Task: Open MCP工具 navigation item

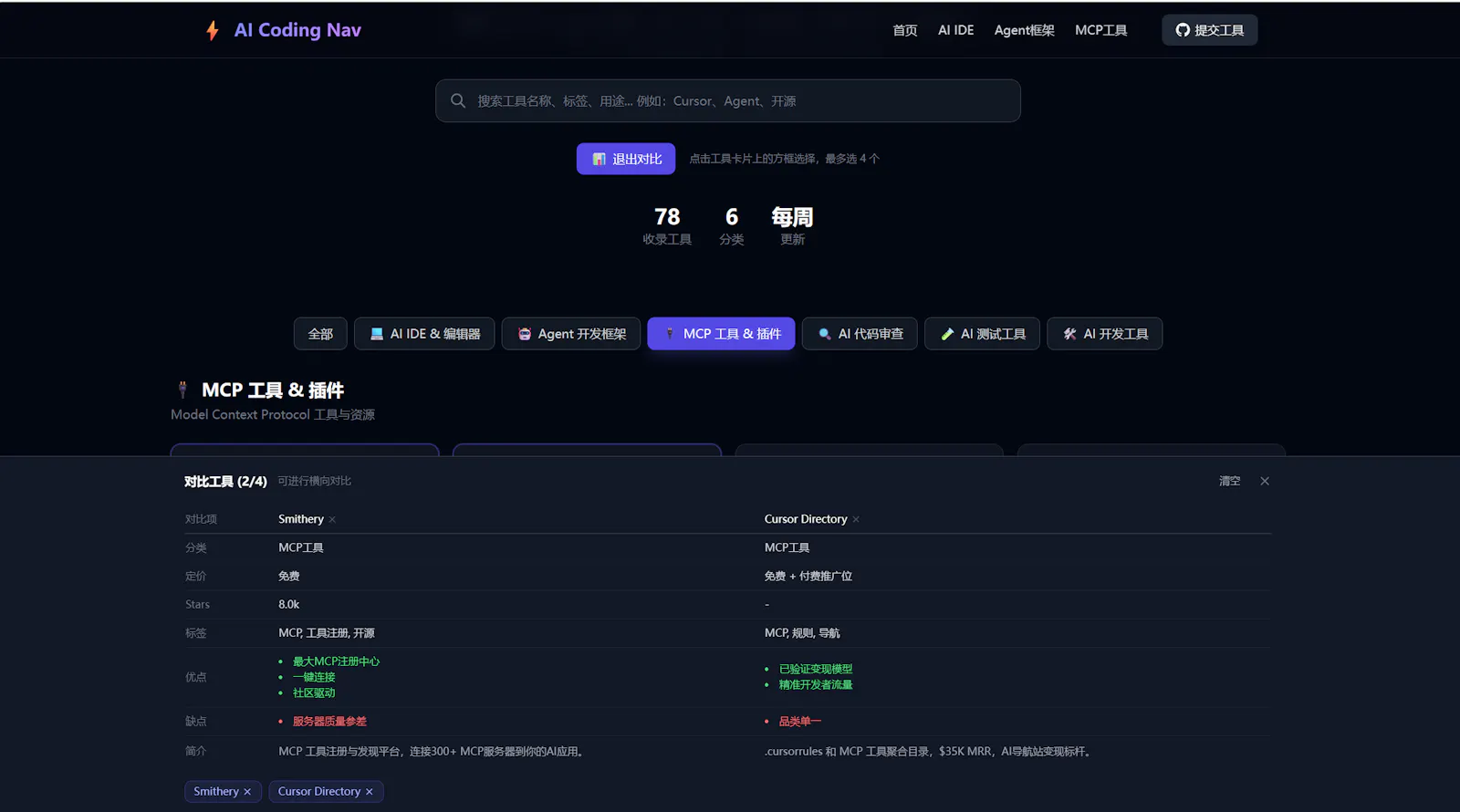Action: pyautogui.click(x=1100, y=30)
